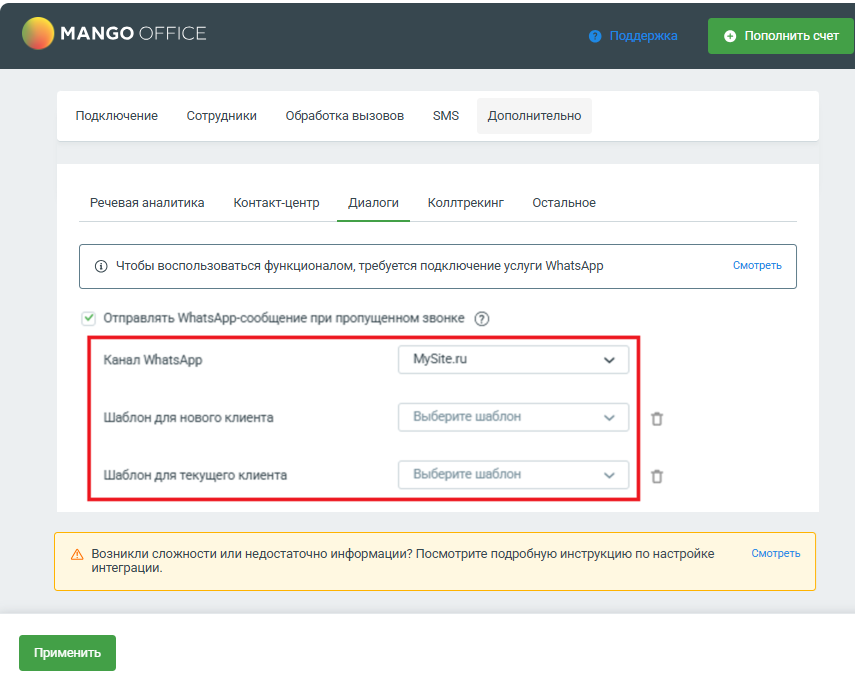Screen dimensions: 855x681
Task: Click the 'Возникли сложности' notice text
Action: pos(403,561)
